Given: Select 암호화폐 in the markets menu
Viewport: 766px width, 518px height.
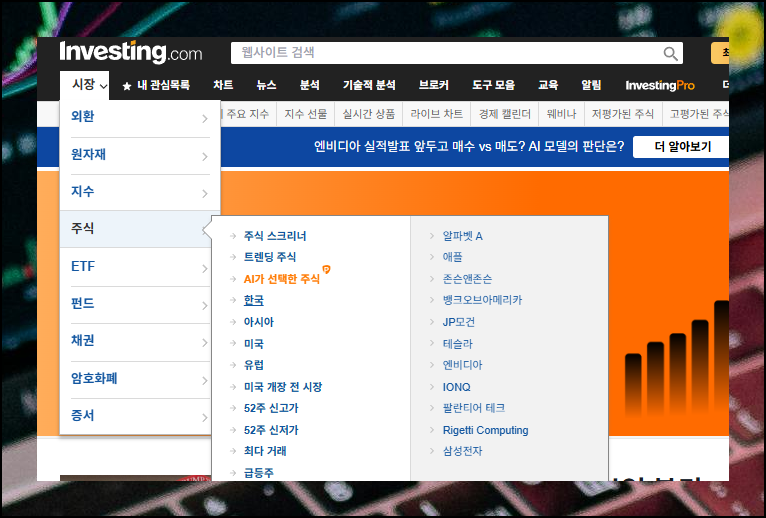Looking at the screenshot, I should (94, 378).
